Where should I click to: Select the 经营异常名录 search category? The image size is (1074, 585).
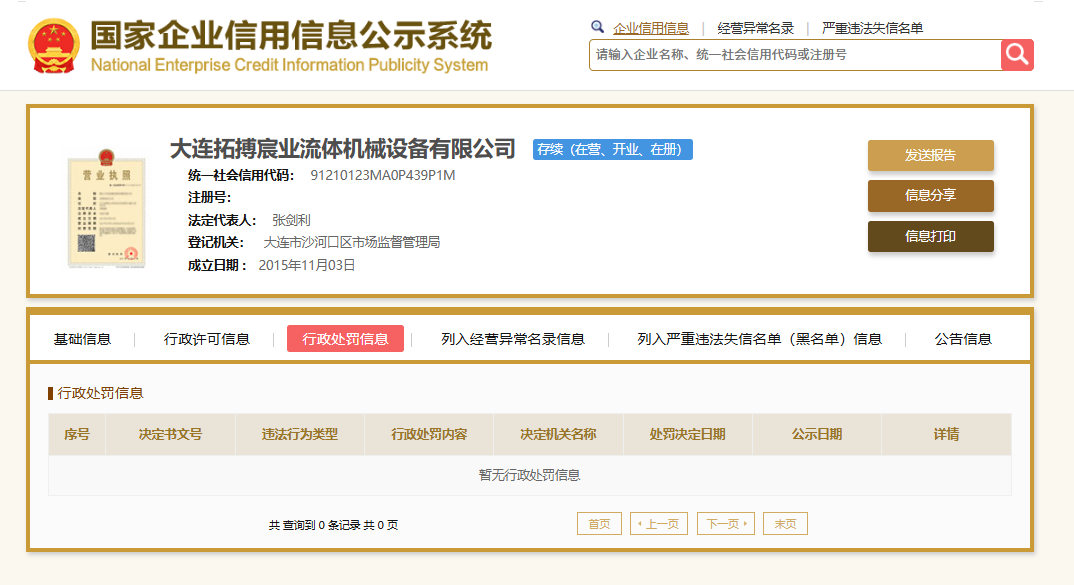point(755,28)
